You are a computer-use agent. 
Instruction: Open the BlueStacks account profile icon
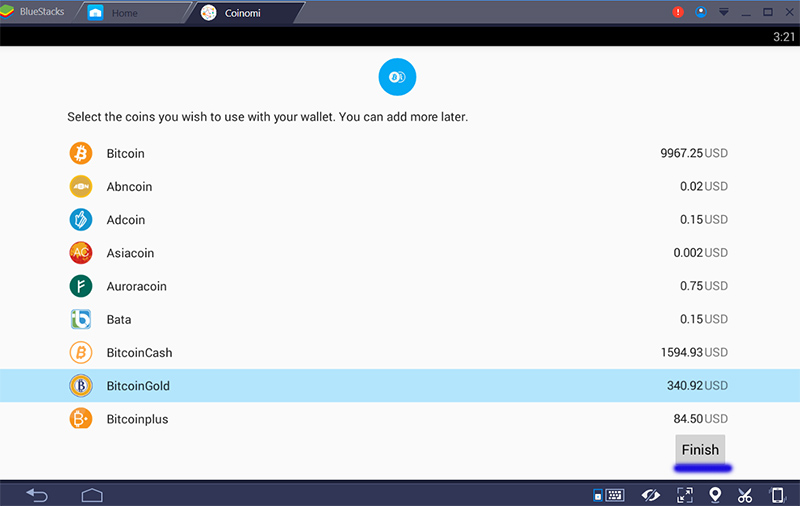click(701, 12)
